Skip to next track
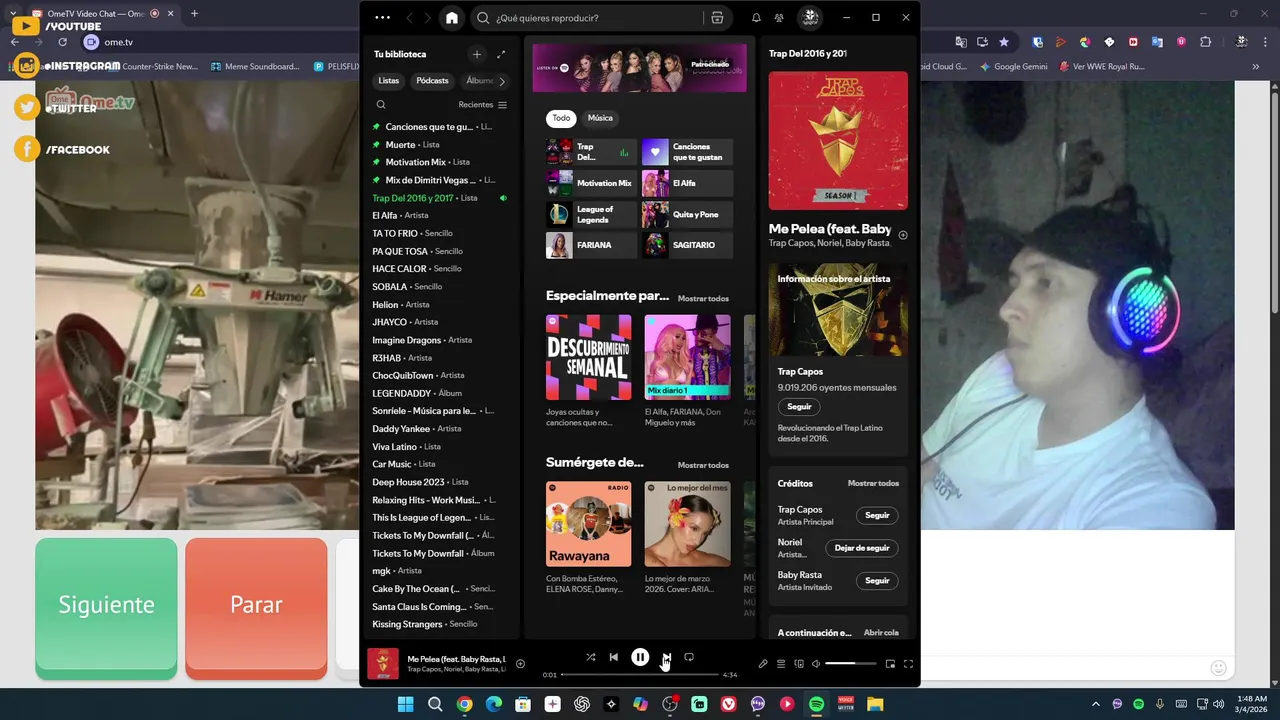1280x720 pixels. tap(666, 657)
